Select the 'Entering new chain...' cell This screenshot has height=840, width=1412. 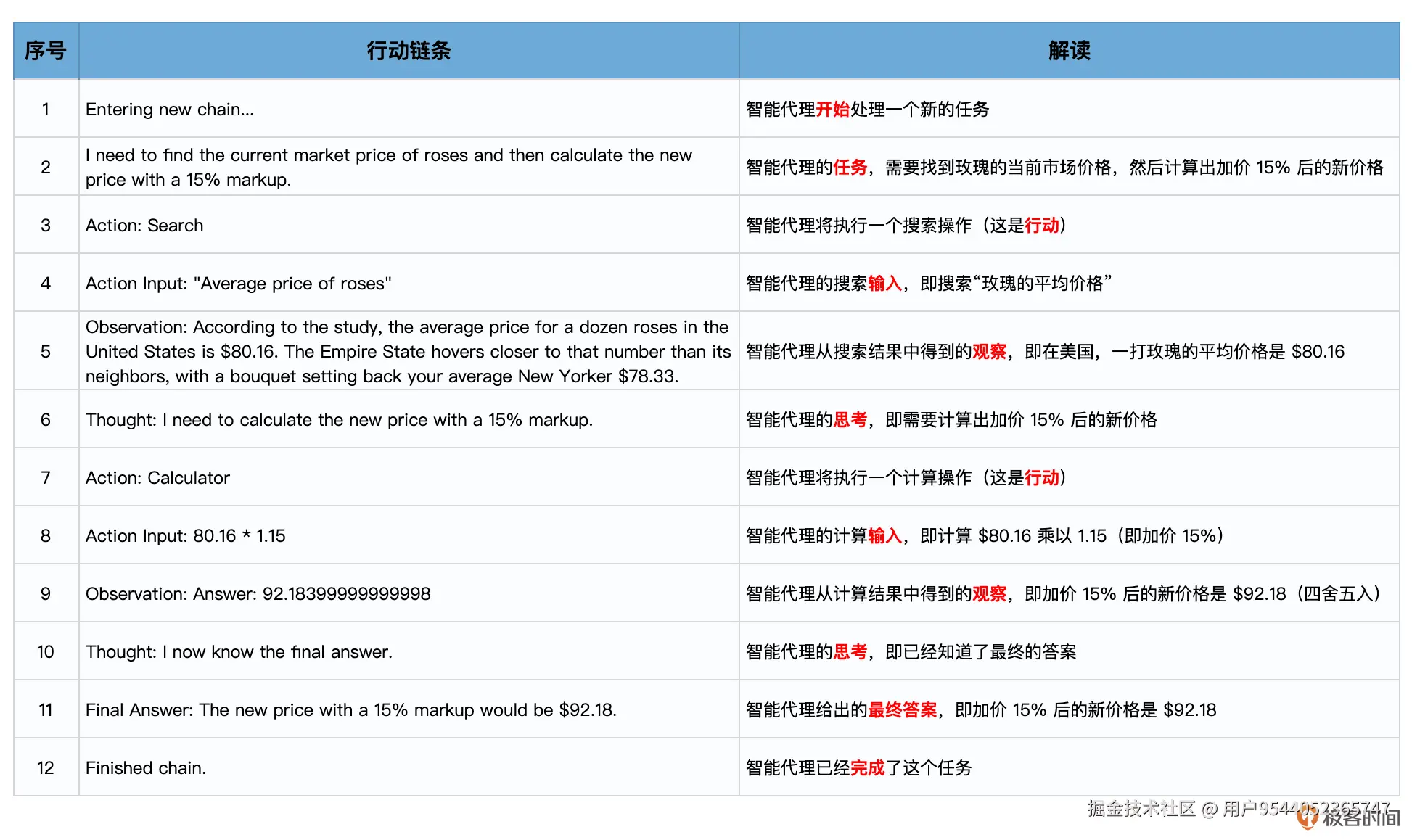[170, 110]
